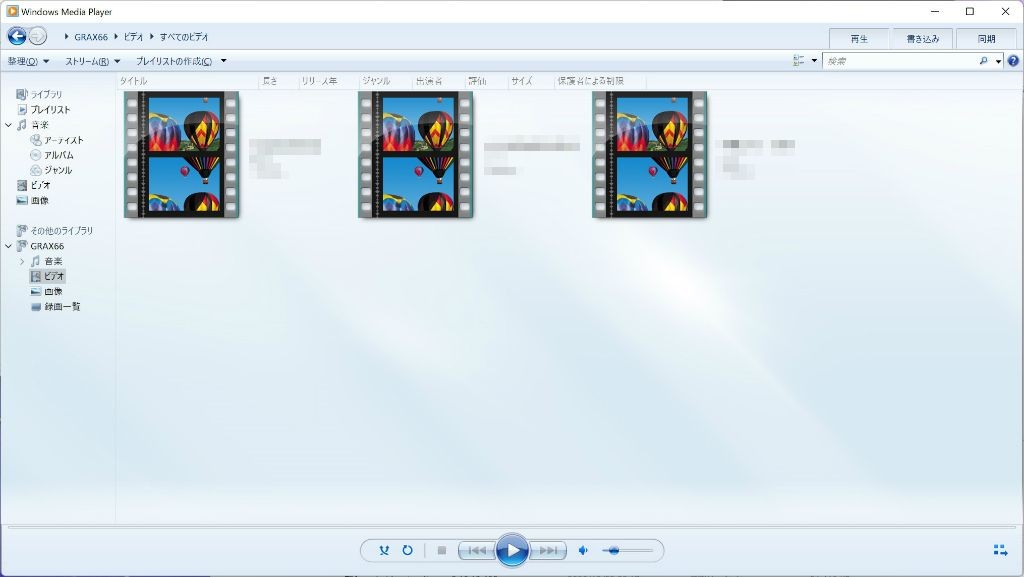Screen dimensions: 1024x577
Task: Select the third video filmstrip thumbnail
Action: coord(649,155)
